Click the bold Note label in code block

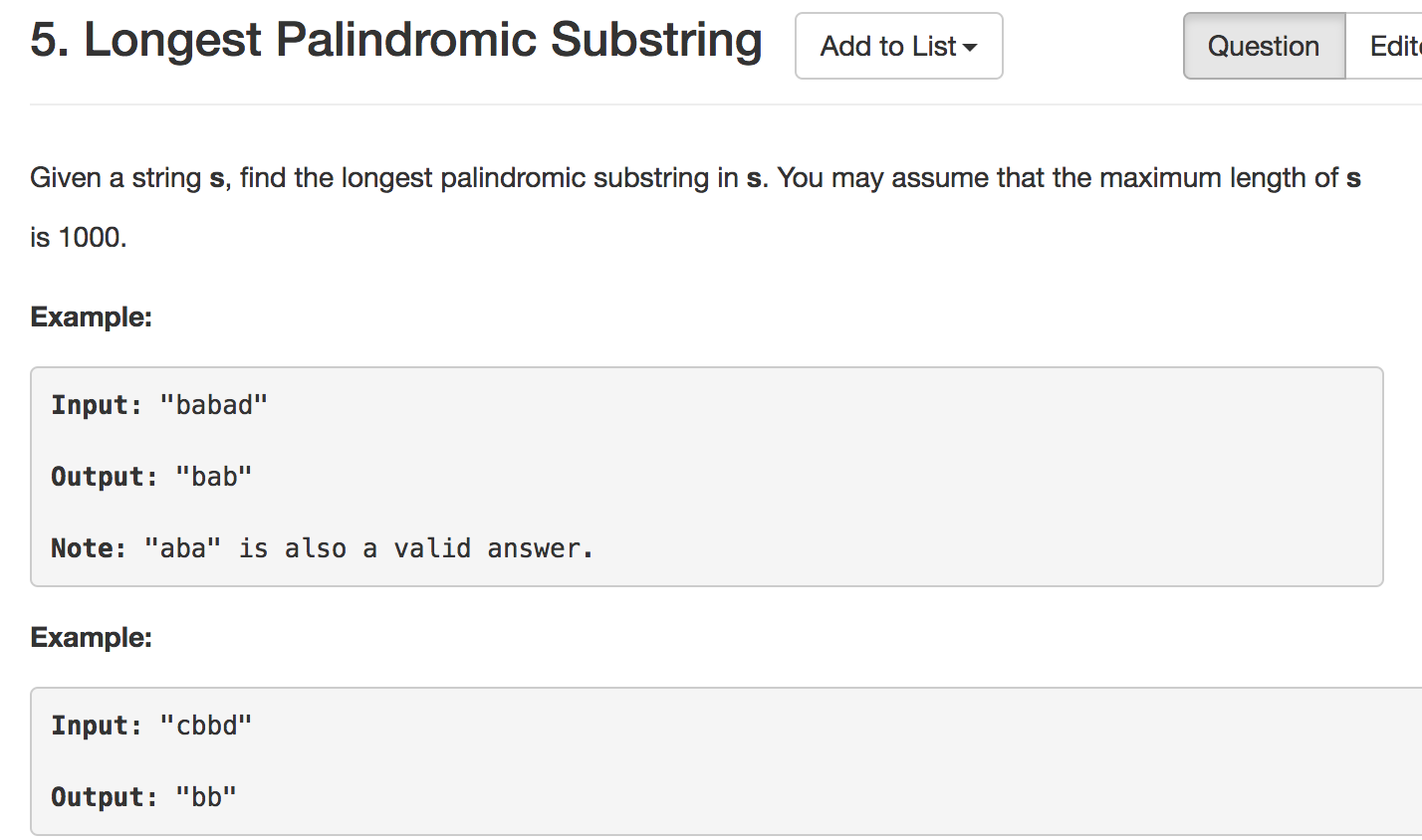(89, 548)
